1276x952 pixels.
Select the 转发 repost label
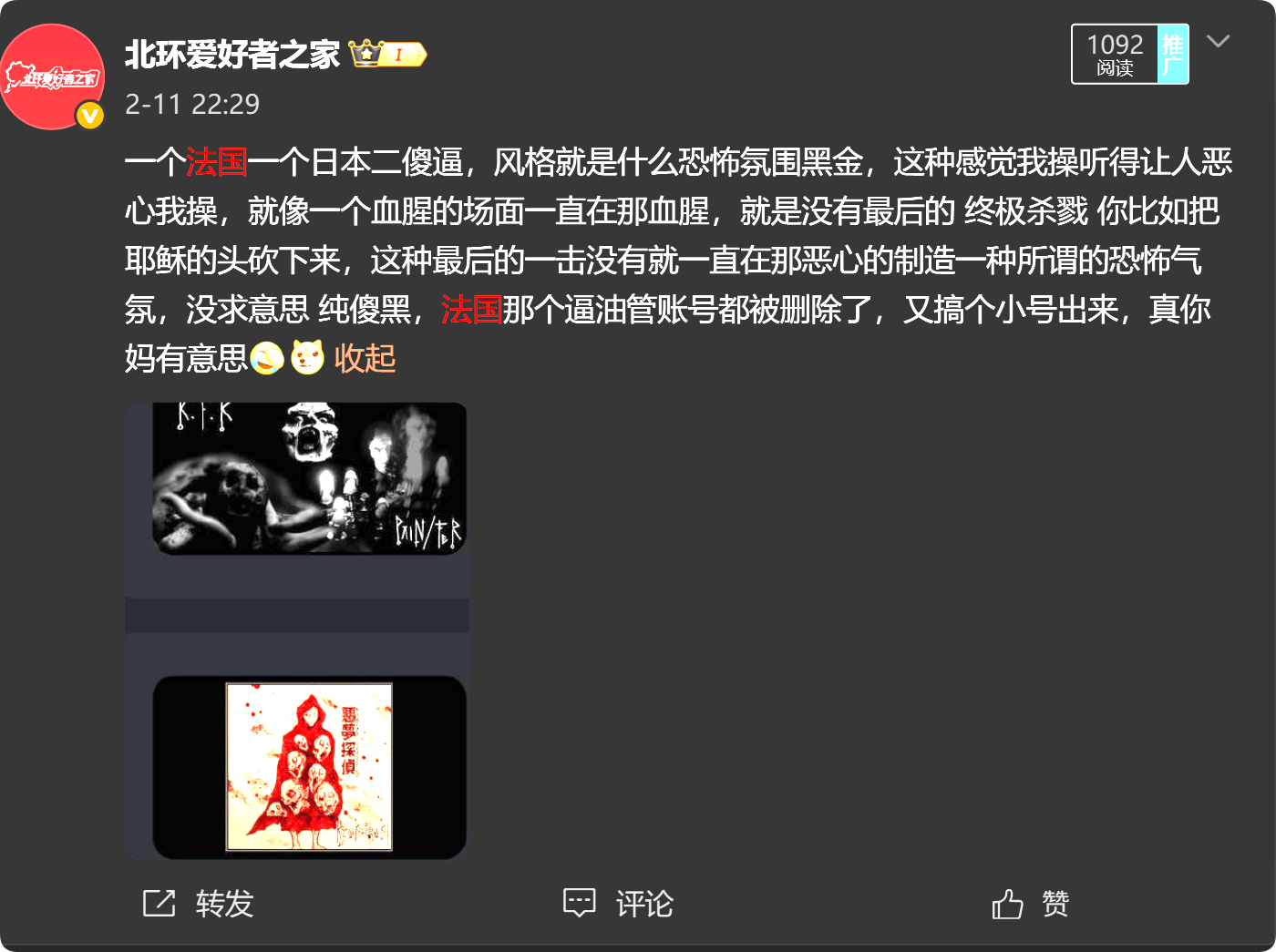coord(224,904)
